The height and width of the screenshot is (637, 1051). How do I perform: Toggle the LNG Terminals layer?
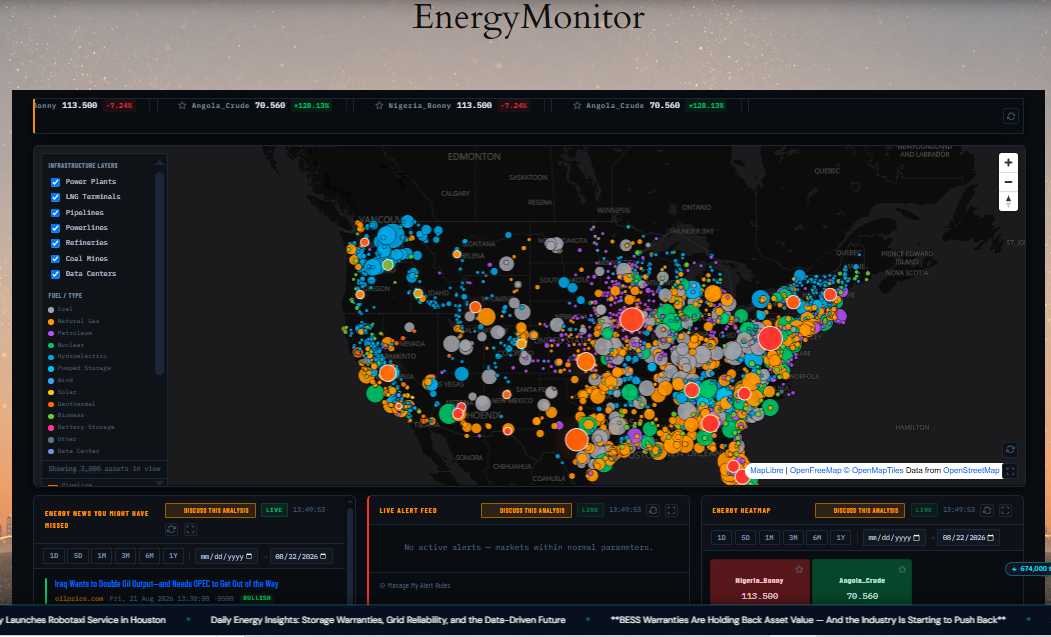pyautogui.click(x=56, y=197)
